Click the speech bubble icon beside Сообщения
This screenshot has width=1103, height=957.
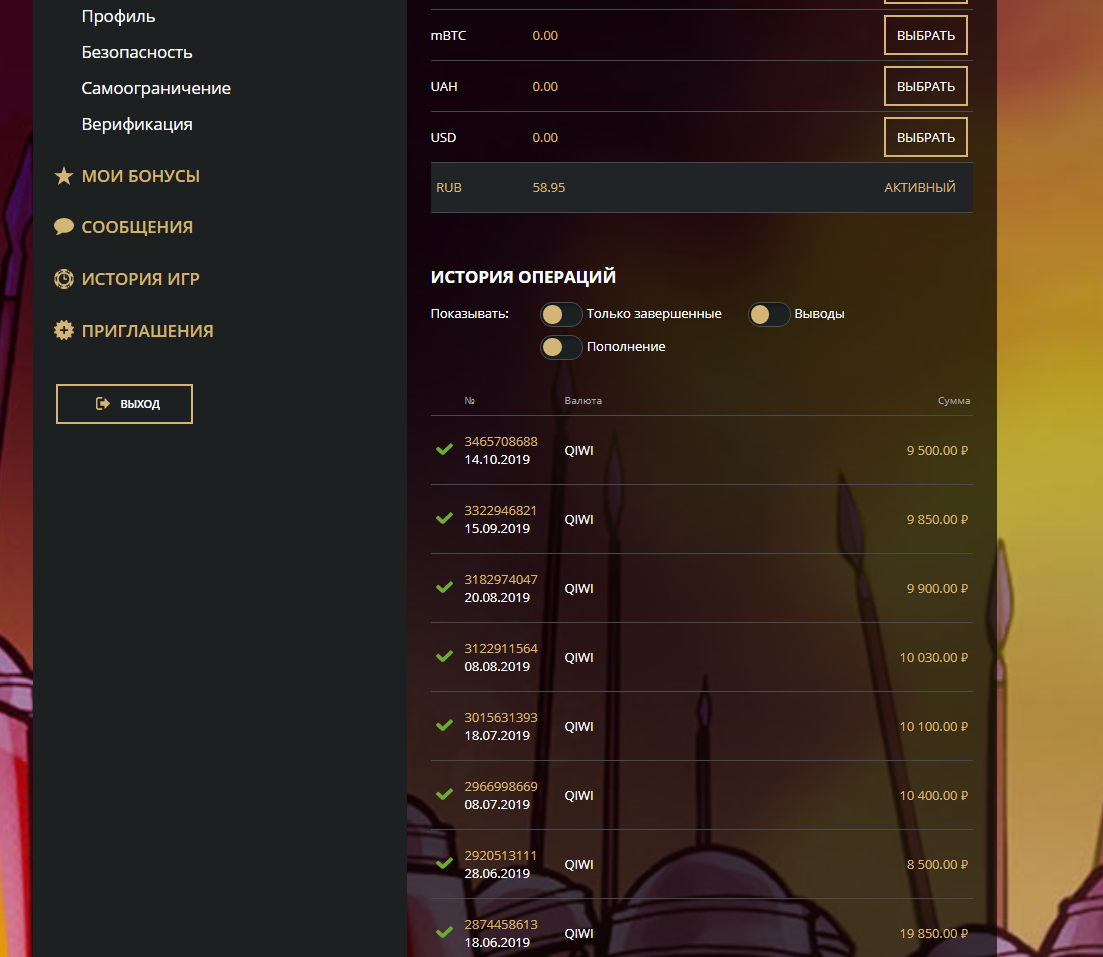(64, 227)
